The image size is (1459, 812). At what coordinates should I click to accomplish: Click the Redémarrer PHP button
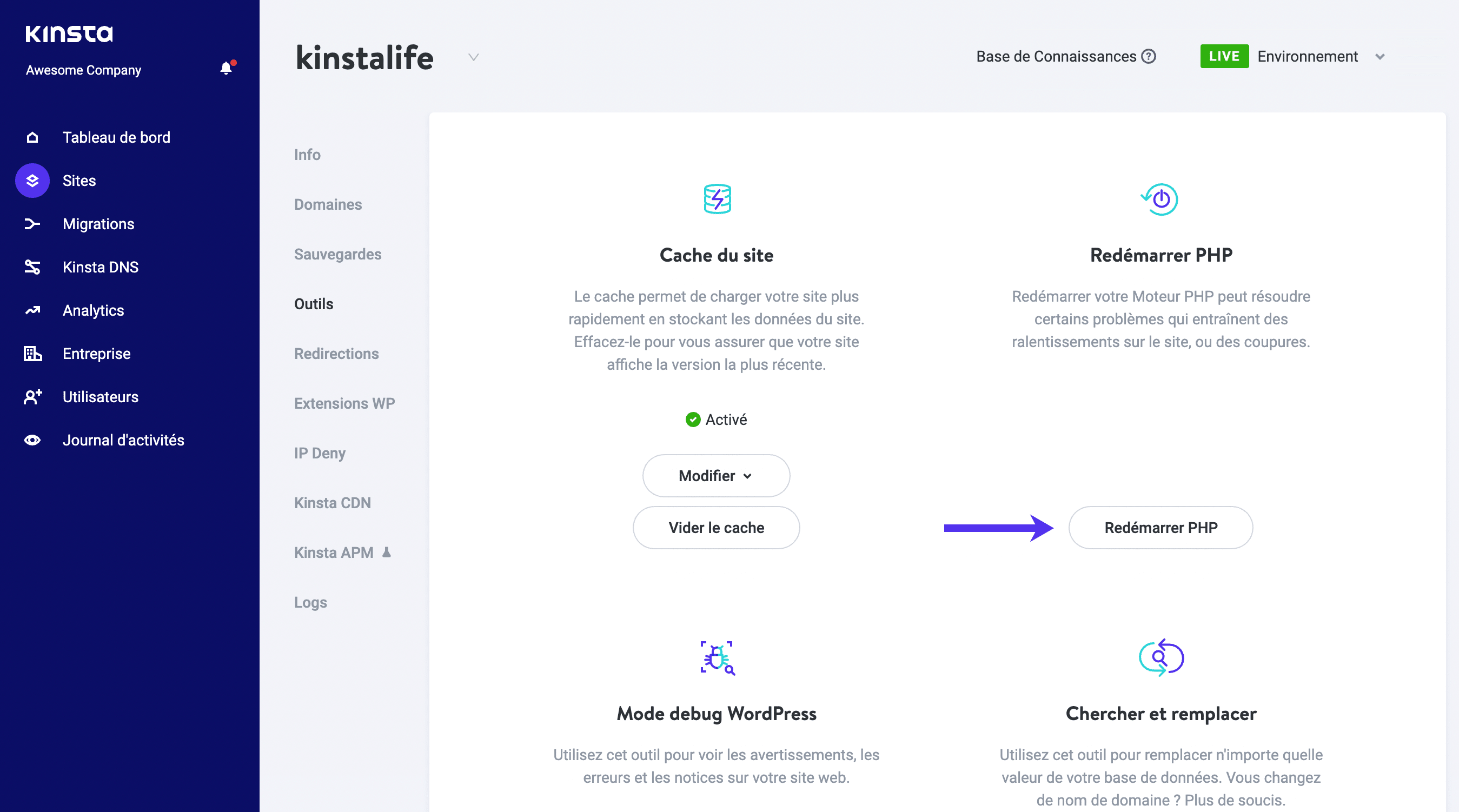click(1160, 527)
